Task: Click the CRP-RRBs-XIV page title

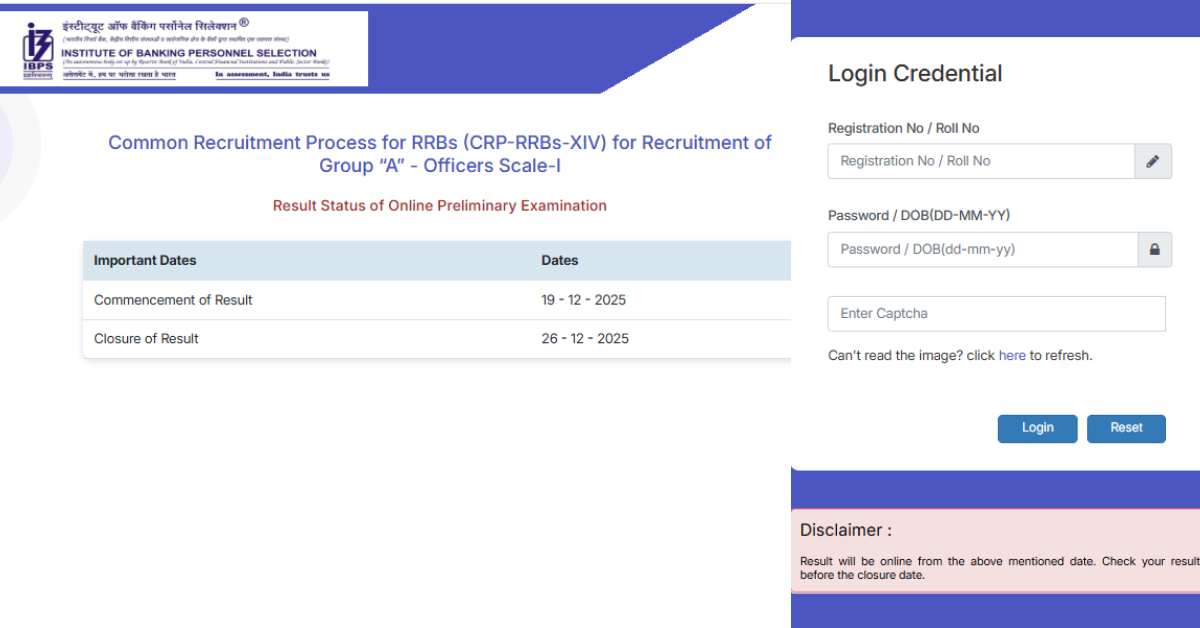Action: 440,153
